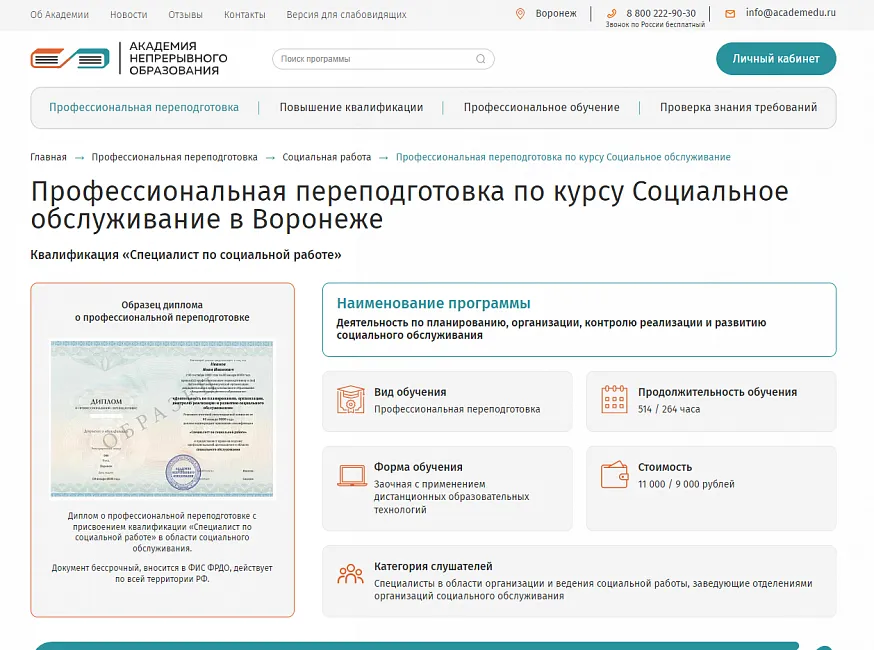Image resolution: width=874 pixels, height=650 pixels.
Task: Click the info@academedu.ru email address
Action: [x=790, y=12]
